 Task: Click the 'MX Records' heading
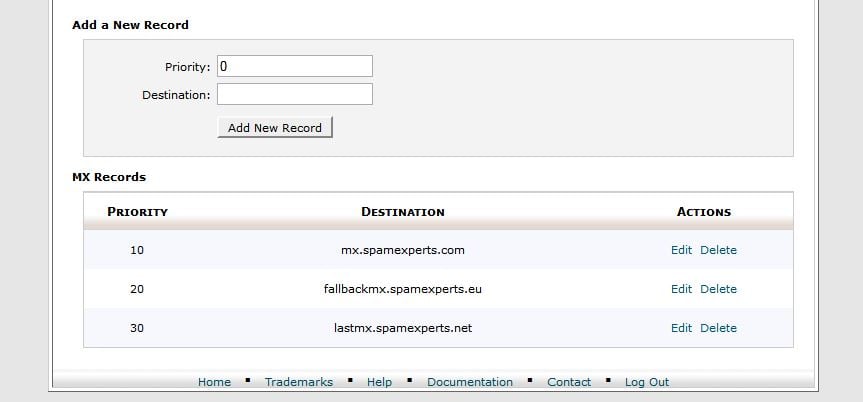(x=109, y=177)
